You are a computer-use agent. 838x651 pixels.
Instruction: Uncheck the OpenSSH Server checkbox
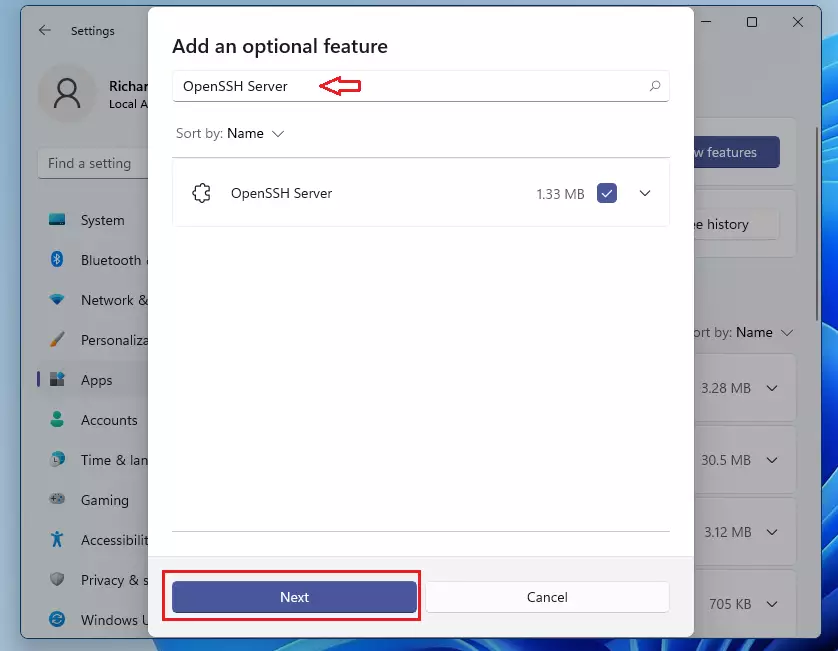tap(607, 193)
